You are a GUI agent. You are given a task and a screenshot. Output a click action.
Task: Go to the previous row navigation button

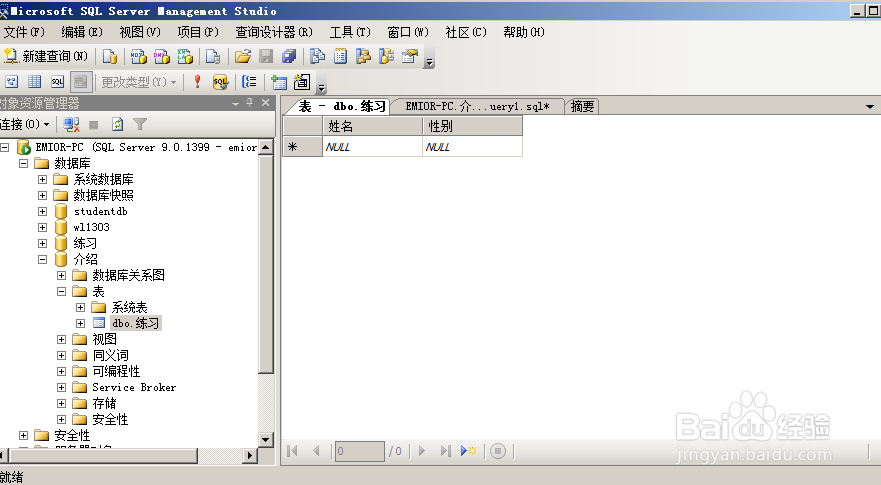[x=316, y=451]
